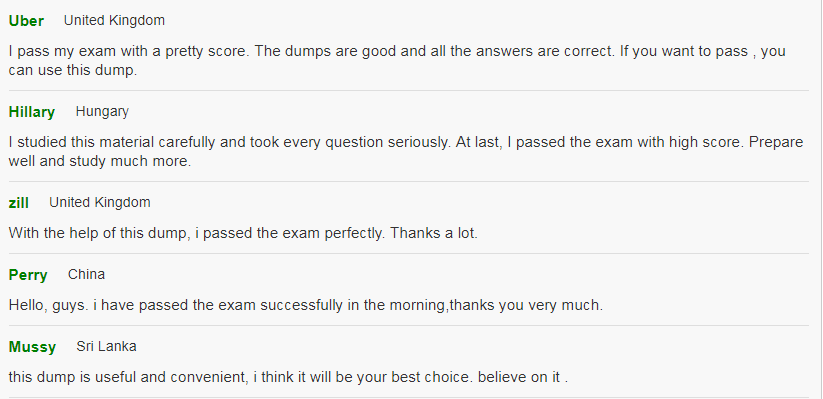Click the reviewer name Mussy

click(33, 347)
